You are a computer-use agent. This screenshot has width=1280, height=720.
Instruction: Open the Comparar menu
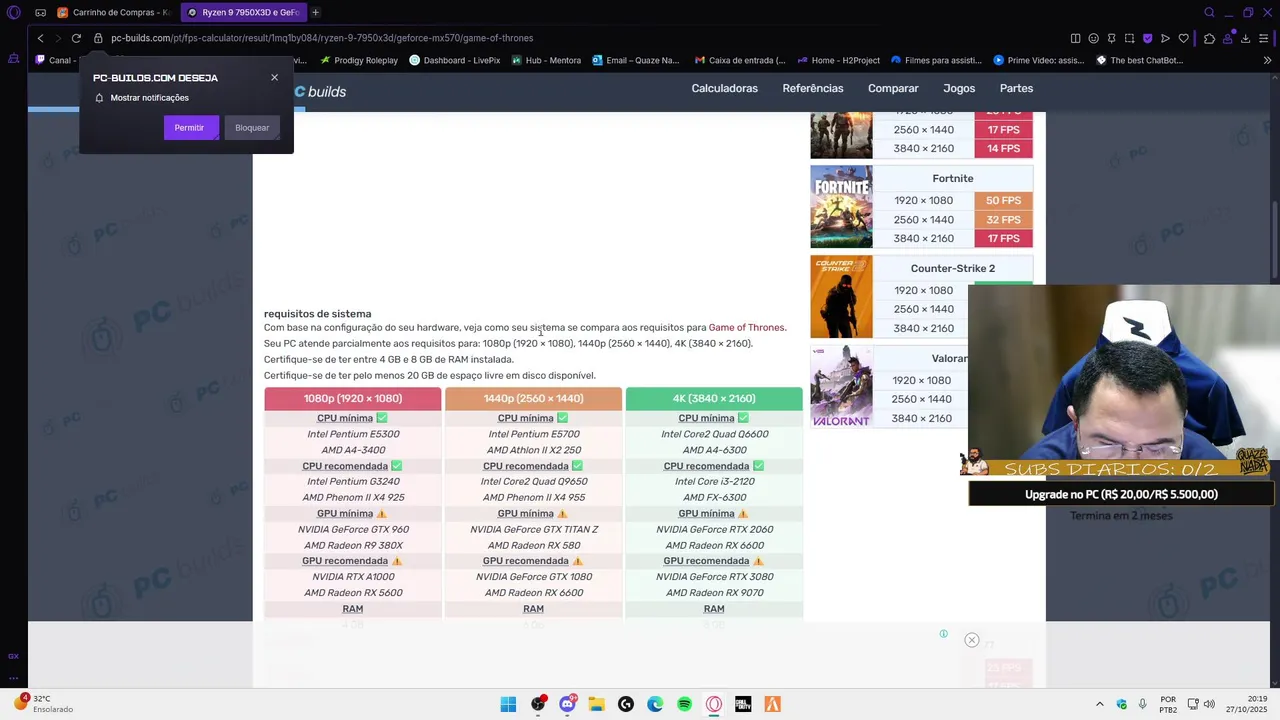[x=893, y=88]
